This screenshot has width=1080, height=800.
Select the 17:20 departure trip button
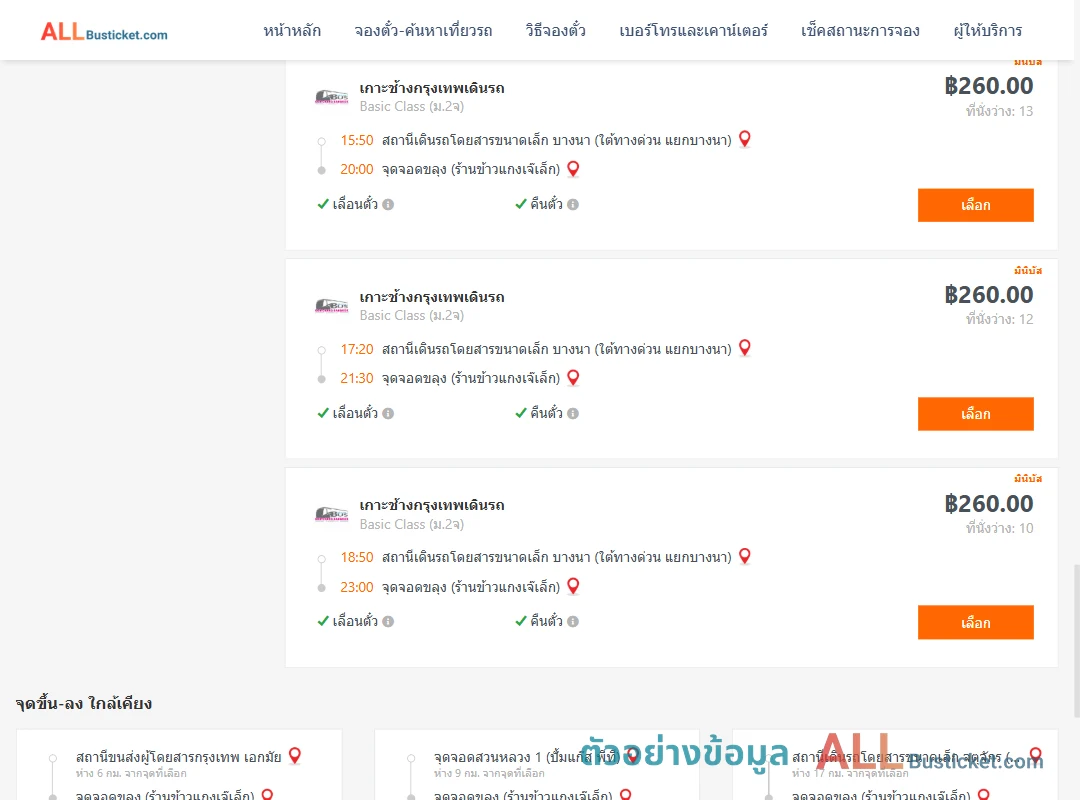point(975,414)
